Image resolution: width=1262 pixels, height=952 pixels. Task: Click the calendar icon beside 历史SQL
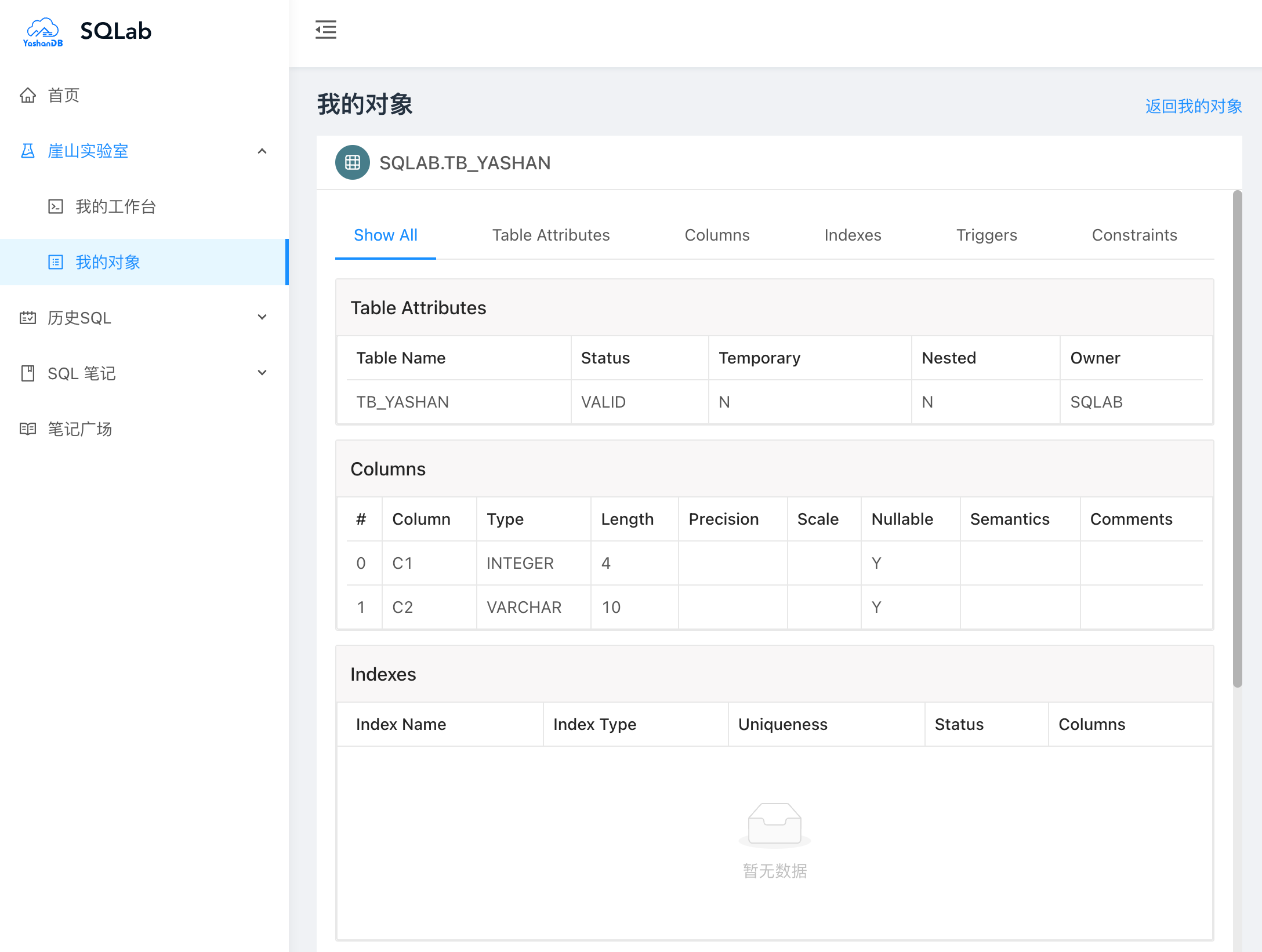tap(27, 318)
